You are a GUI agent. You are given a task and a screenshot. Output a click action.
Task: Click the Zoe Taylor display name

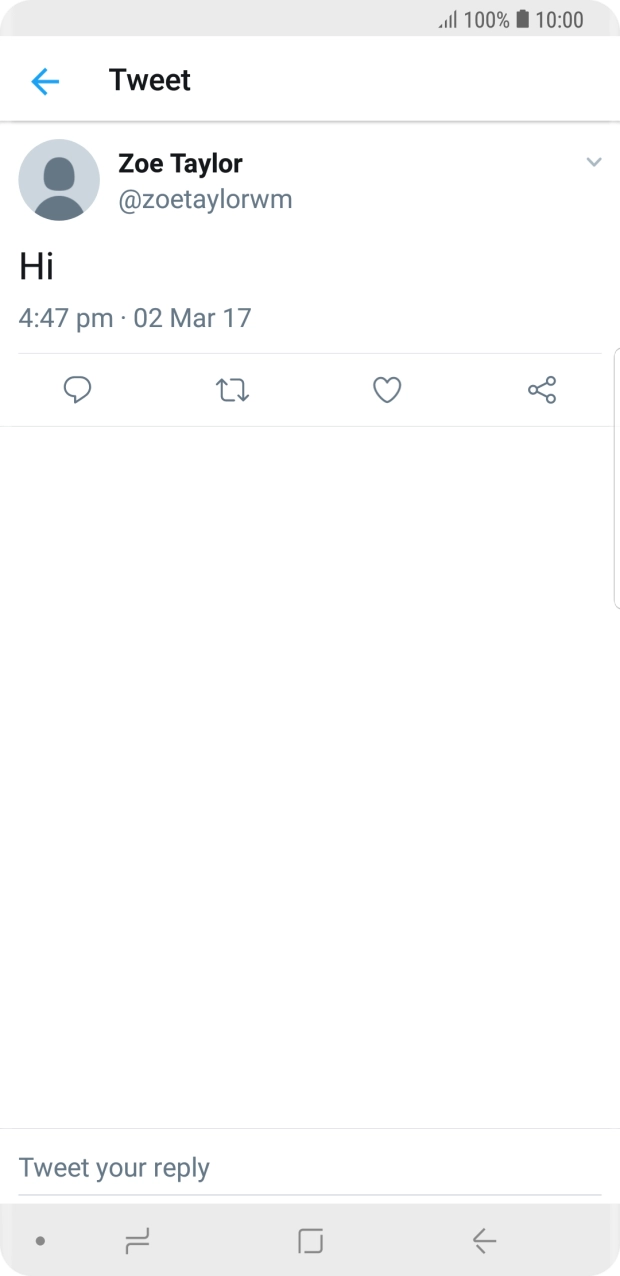[x=180, y=163]
